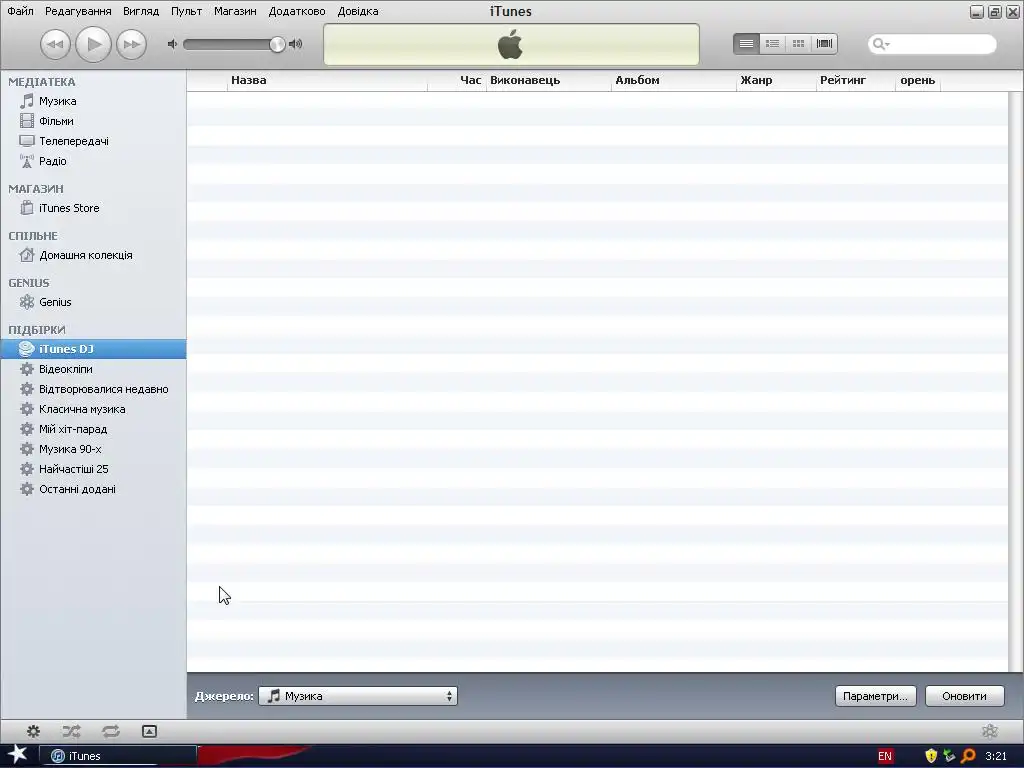Click the EN language indicator
1024x768 pixels.
(885, 756)
